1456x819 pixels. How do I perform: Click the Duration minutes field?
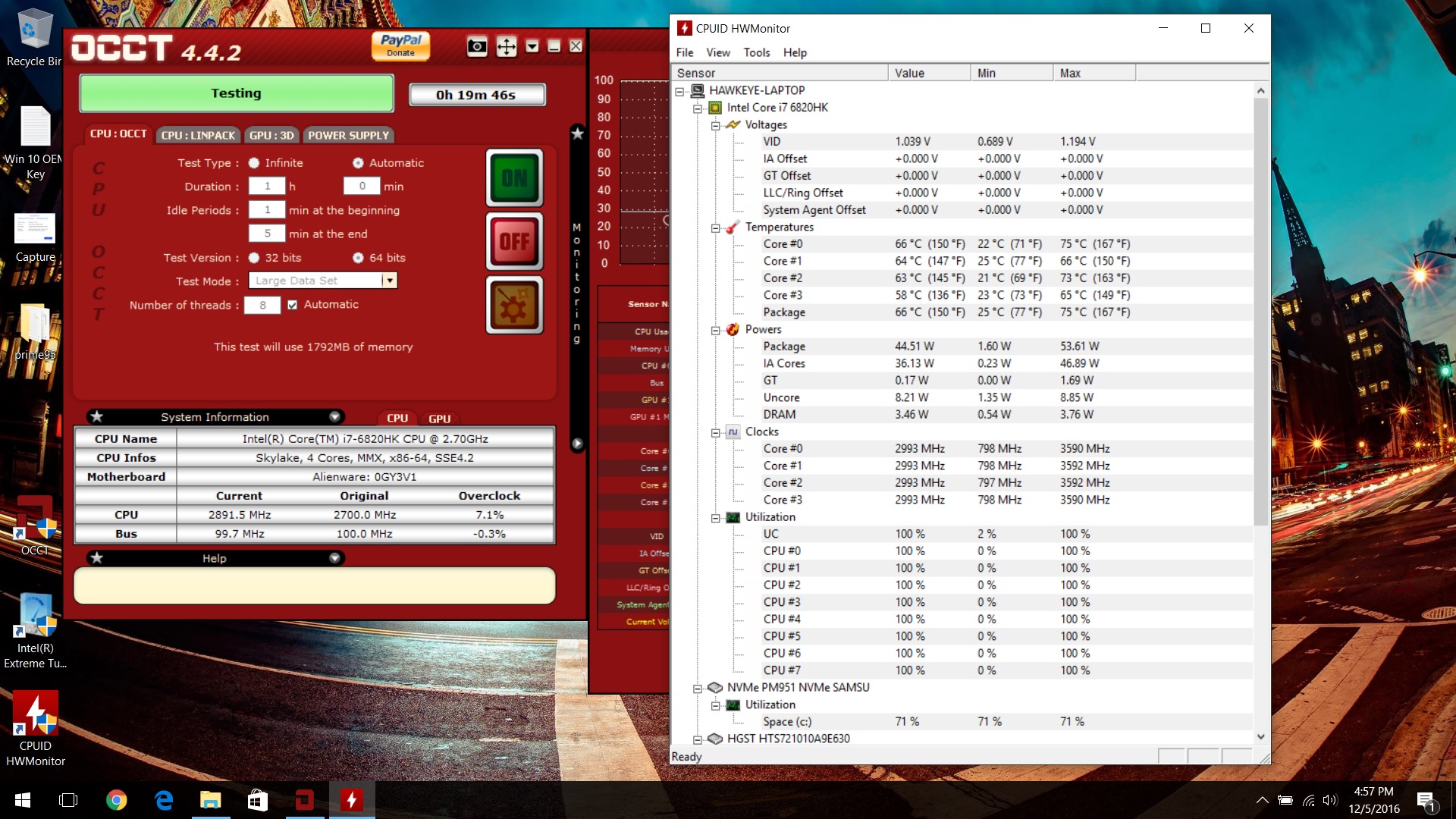pyautogui.click(x=362, y=186)
